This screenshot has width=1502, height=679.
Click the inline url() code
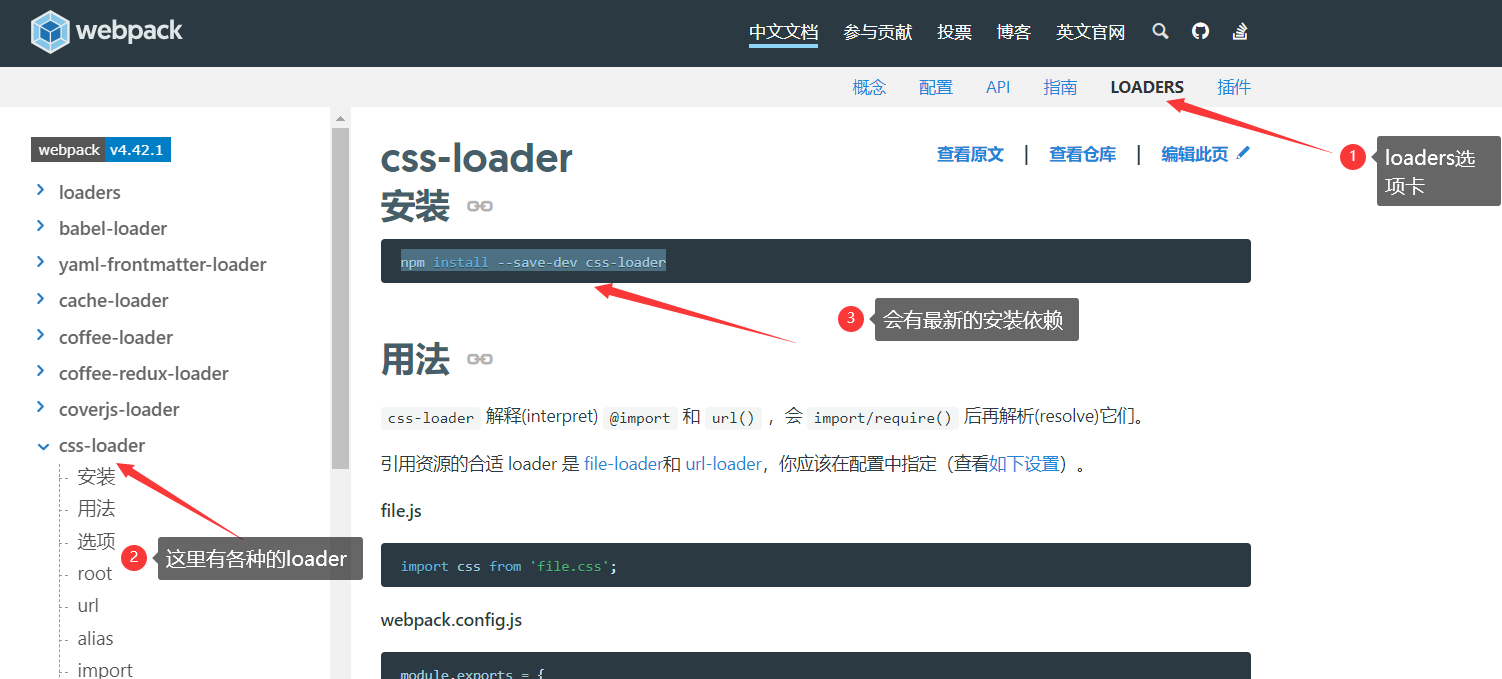pos(733,417)
